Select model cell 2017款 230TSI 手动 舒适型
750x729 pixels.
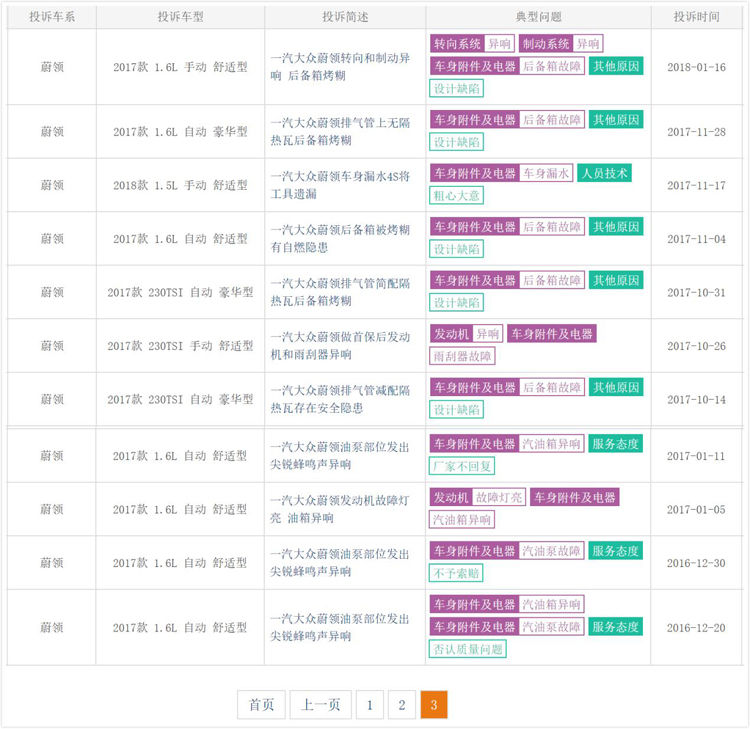click(x=180, y=346)
